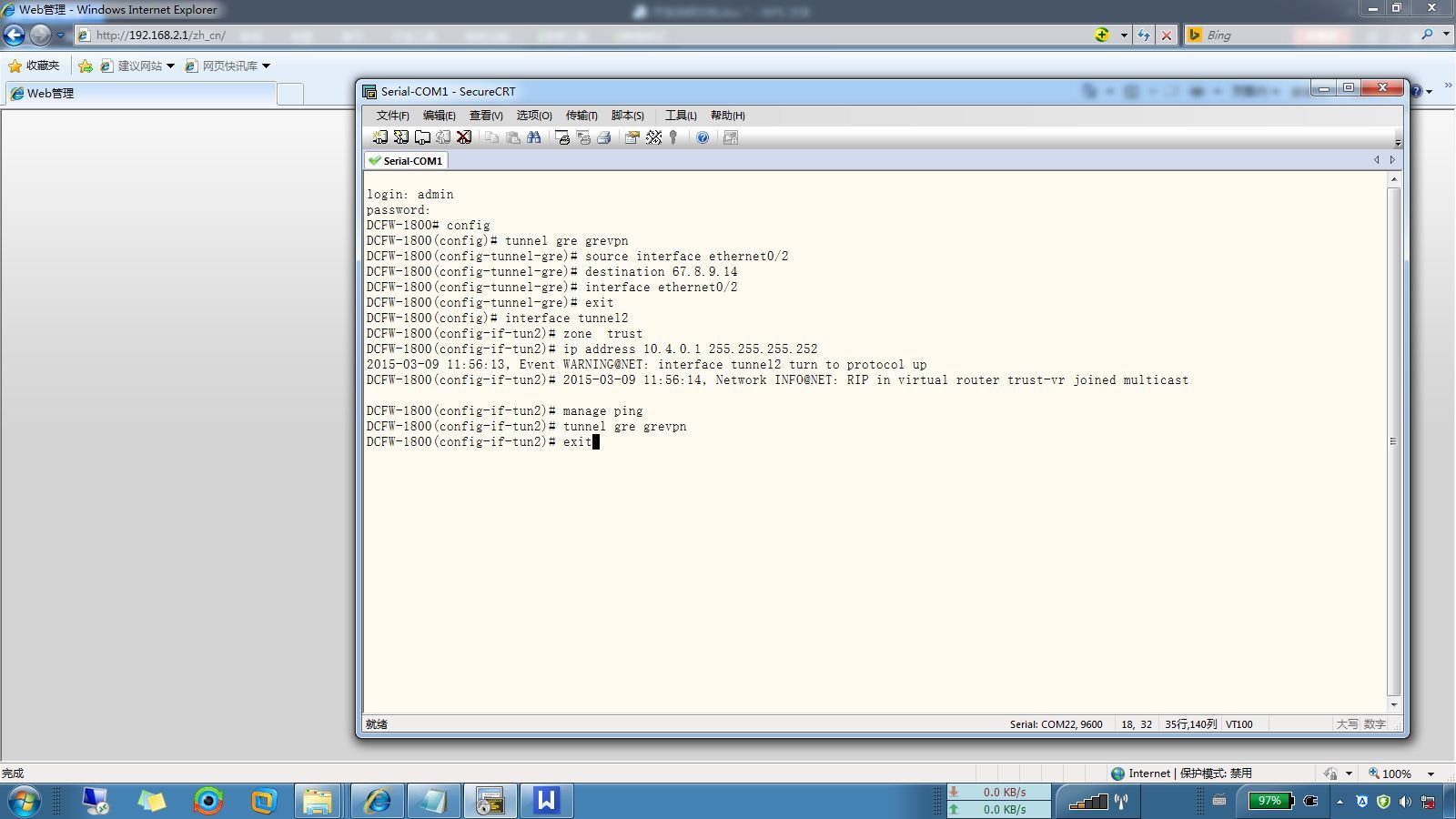Open the 脚本(S) menu
The image size is (1456, 819).
coord(628,116)
